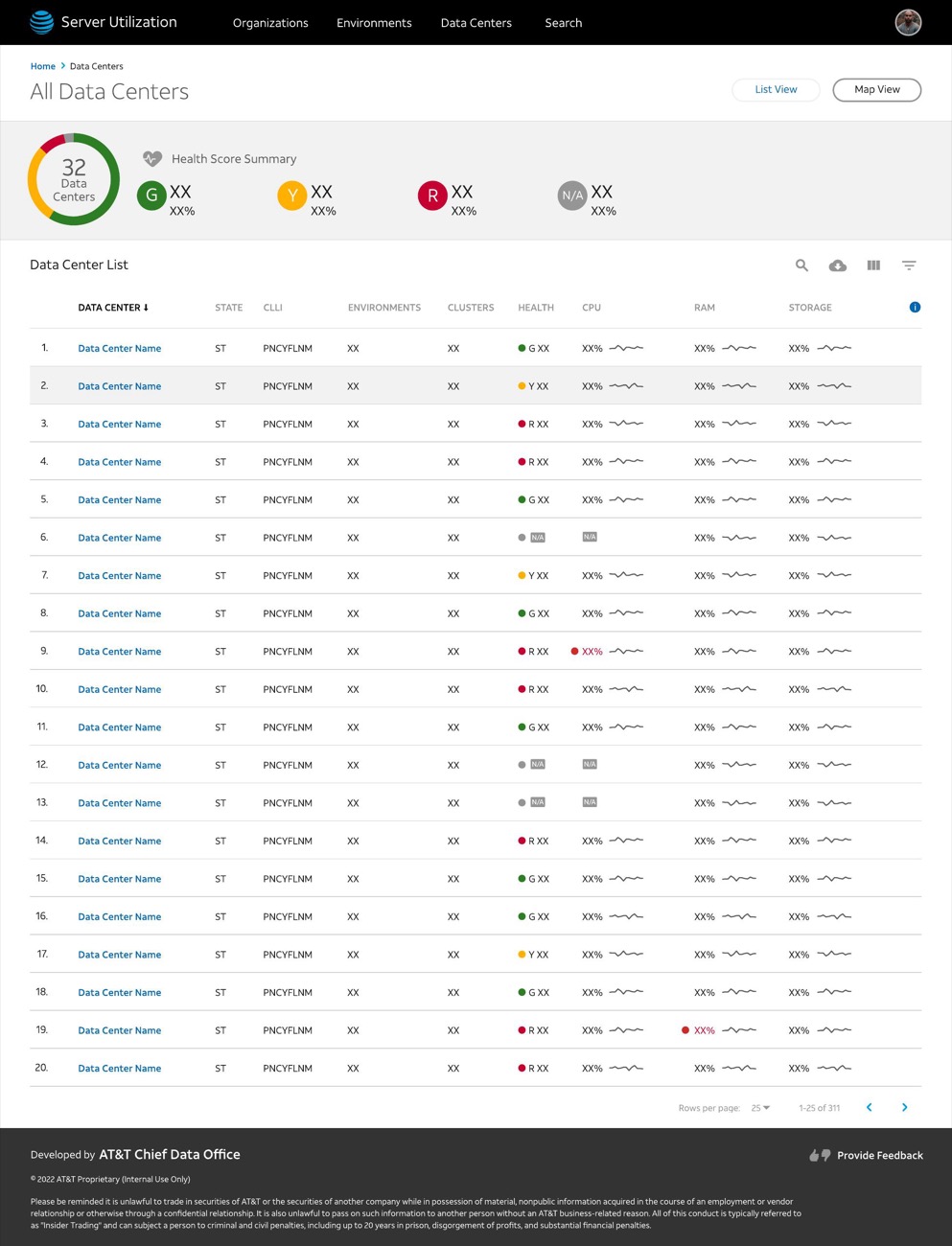
Task: Click the Data Centers breadcrumb text
Action: (x=97, y=66)
